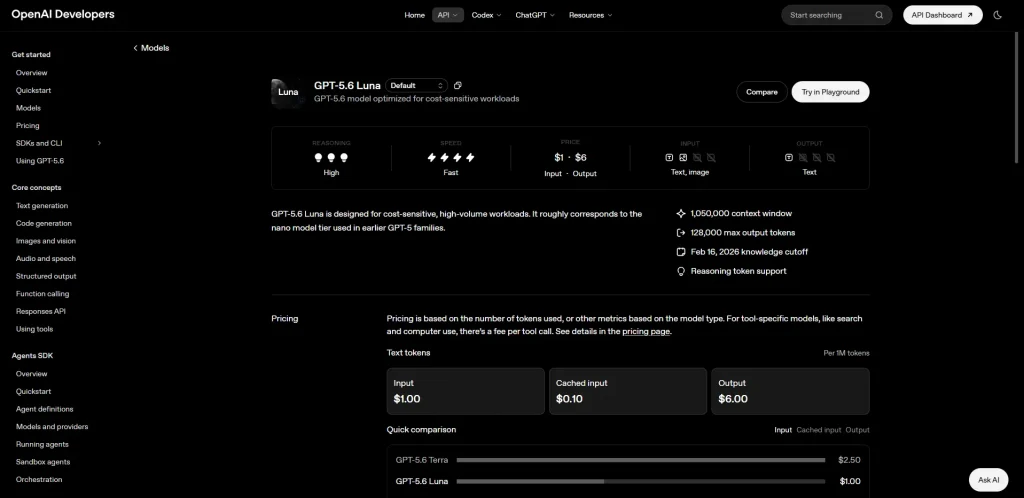Open the API menu dropdown
Viewport: 1024px width, 498px height.
coord(448,15)
